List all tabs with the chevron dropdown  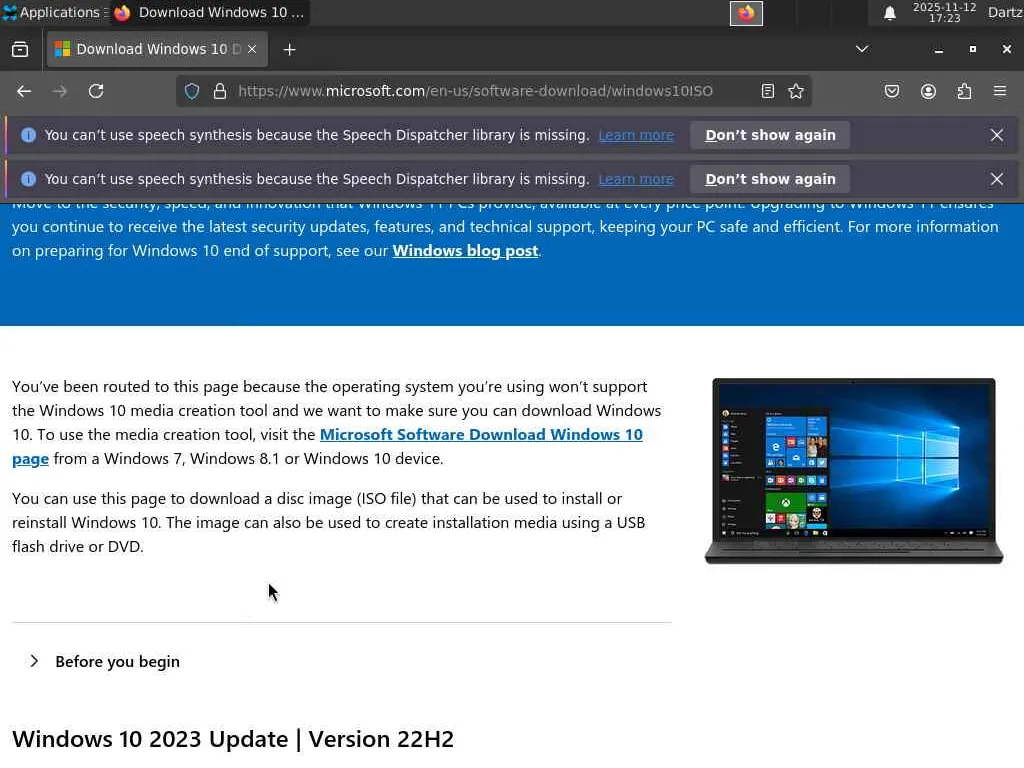(x=862, y=50)
